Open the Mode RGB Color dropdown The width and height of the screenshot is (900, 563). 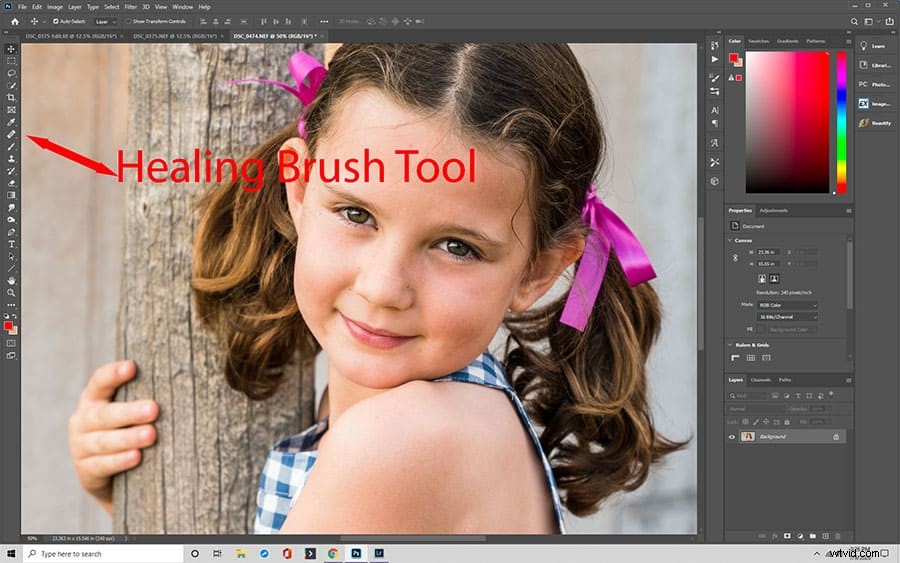(x=787, y=305)
